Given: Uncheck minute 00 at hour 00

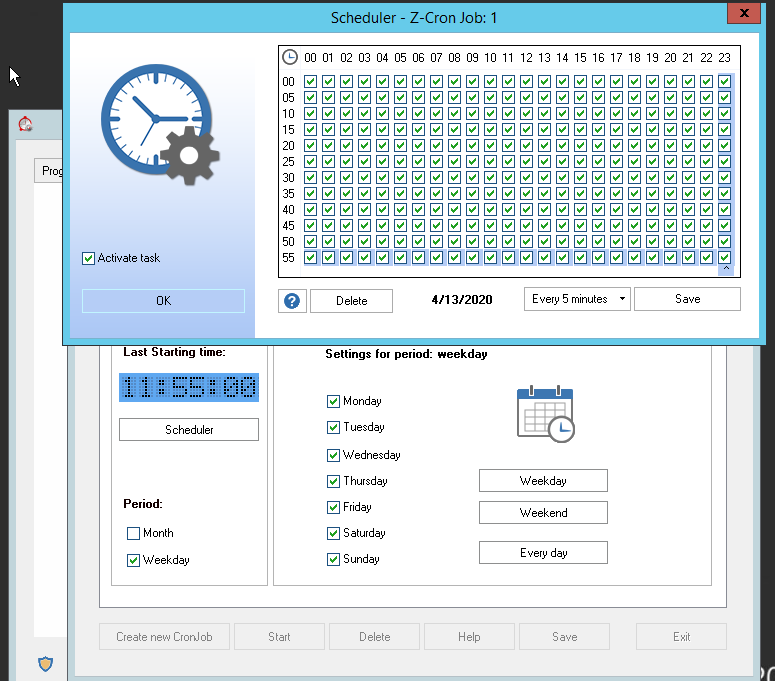Looking at the screenshot, I should pyautogui.click(x=310, y=81).
